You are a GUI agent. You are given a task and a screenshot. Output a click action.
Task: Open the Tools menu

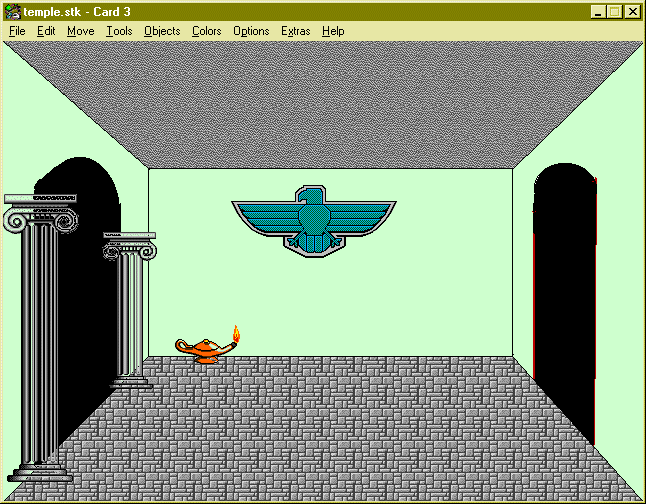tap(119, 31)
